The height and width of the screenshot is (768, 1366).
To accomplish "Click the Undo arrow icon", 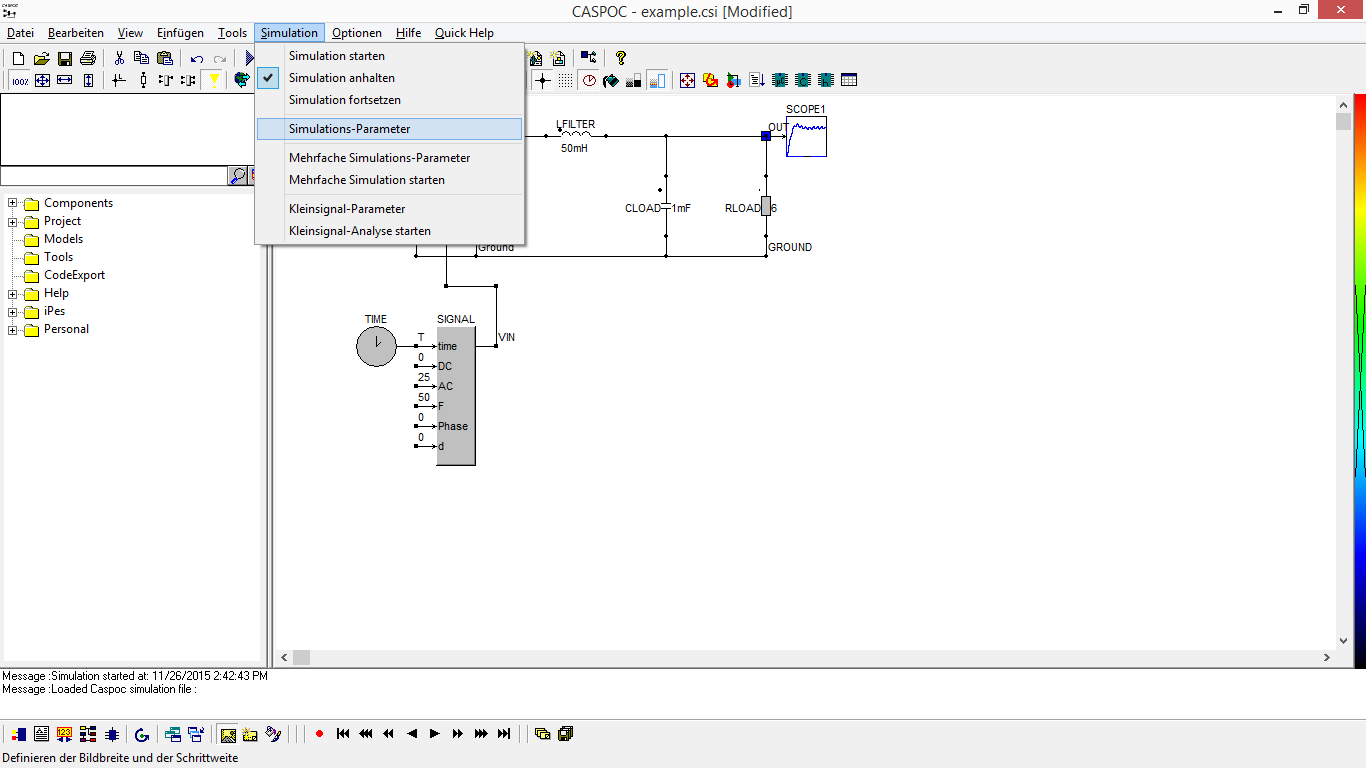I will click(197, 59).
